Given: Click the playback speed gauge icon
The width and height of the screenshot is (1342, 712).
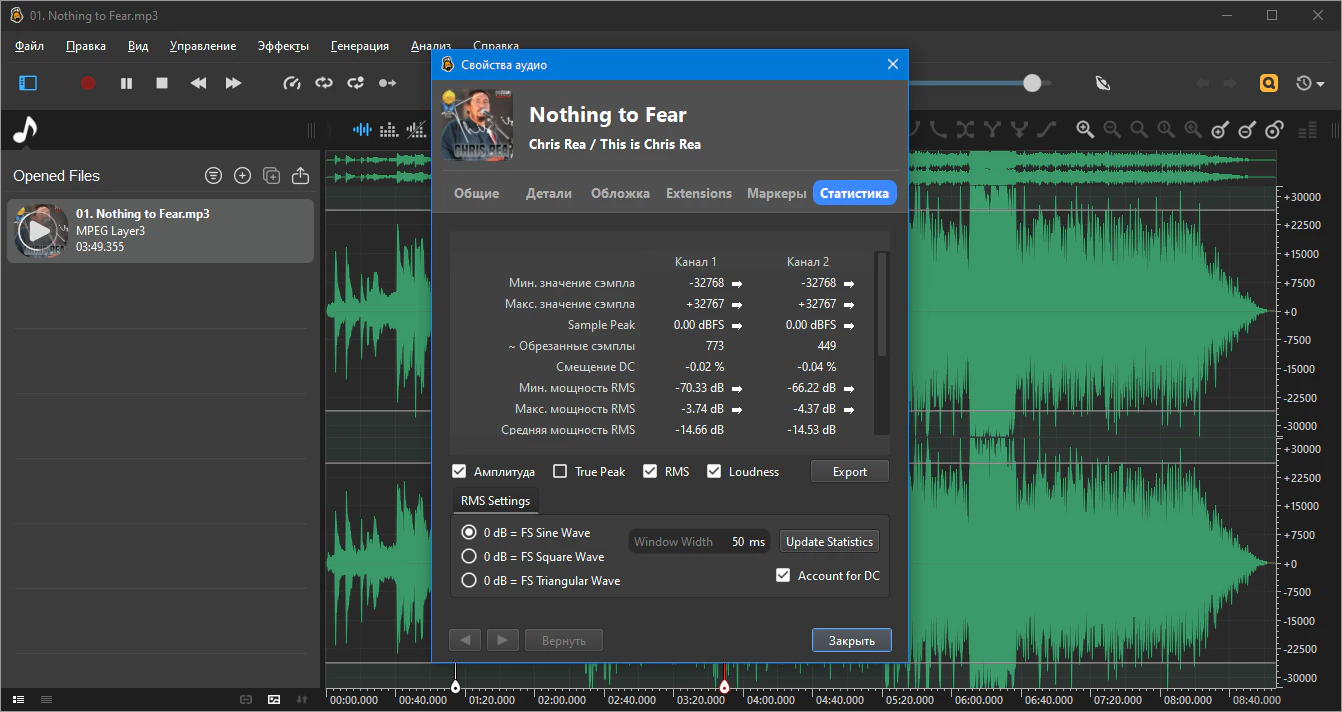Looking at the screenshot, I should click(x=292, y=83).
